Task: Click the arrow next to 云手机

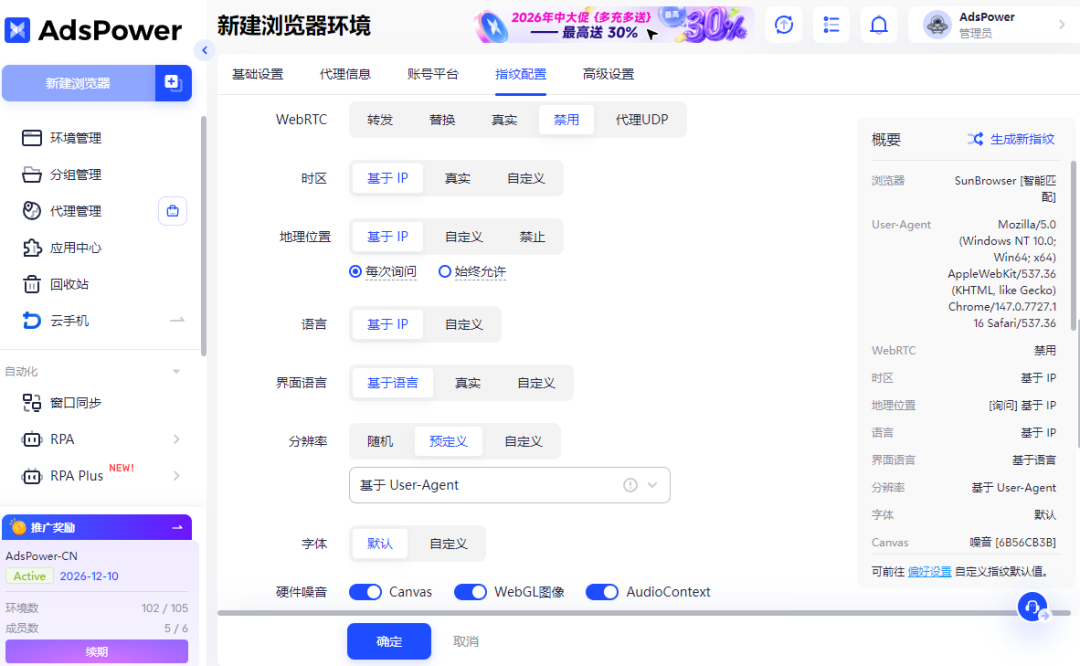Action: click(177, 320)
